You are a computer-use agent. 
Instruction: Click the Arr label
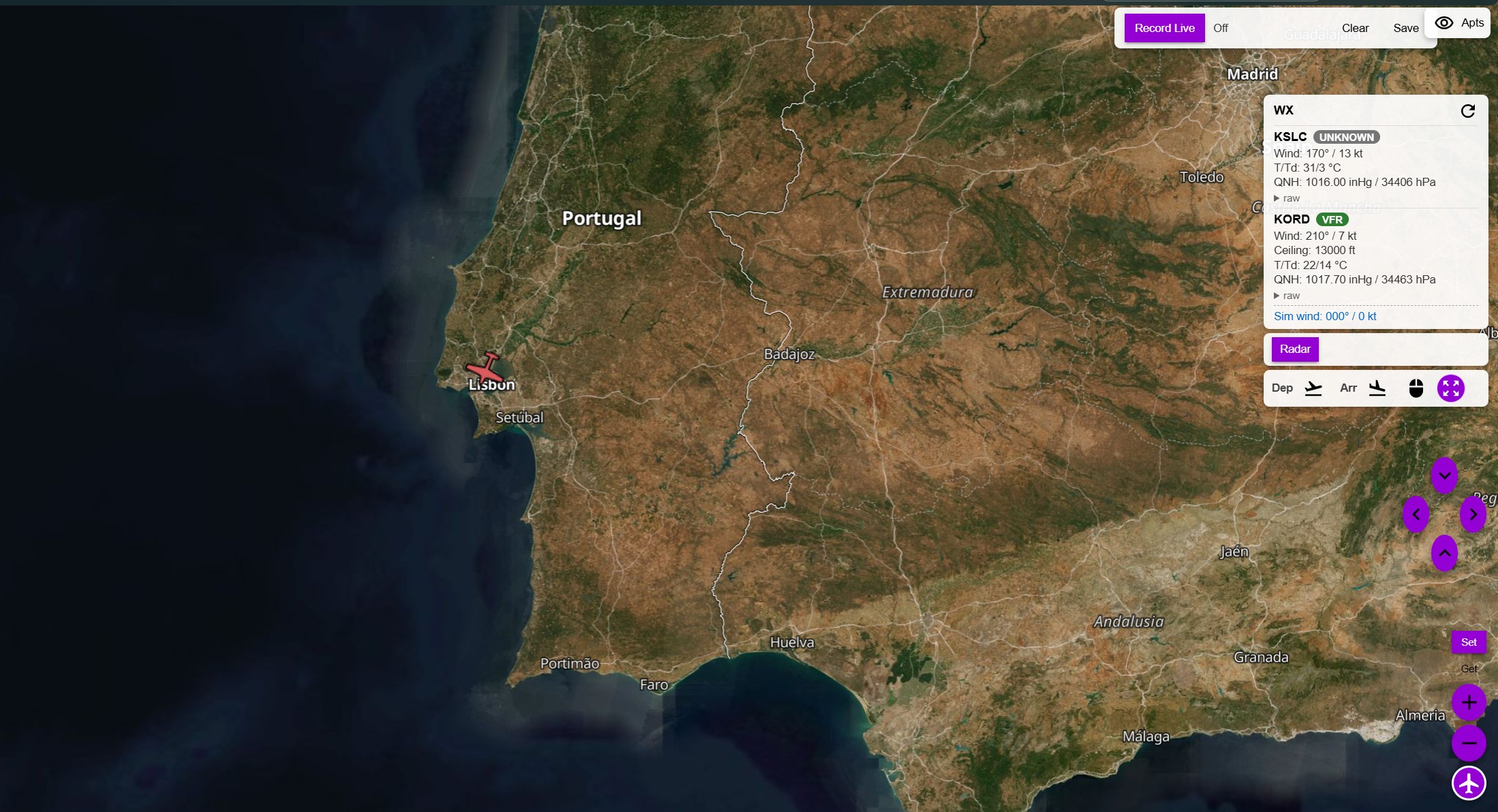click(x=1348, y=388)
